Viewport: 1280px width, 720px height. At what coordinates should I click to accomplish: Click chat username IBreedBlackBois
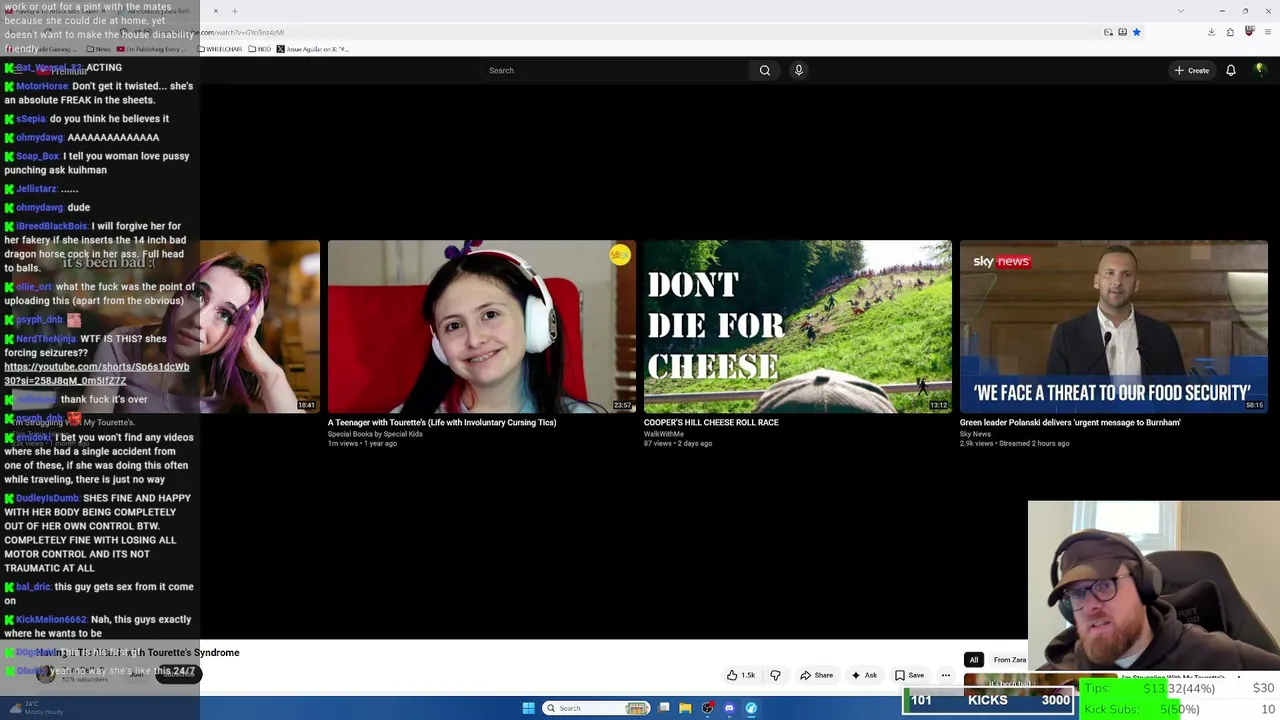click(52, 226)
